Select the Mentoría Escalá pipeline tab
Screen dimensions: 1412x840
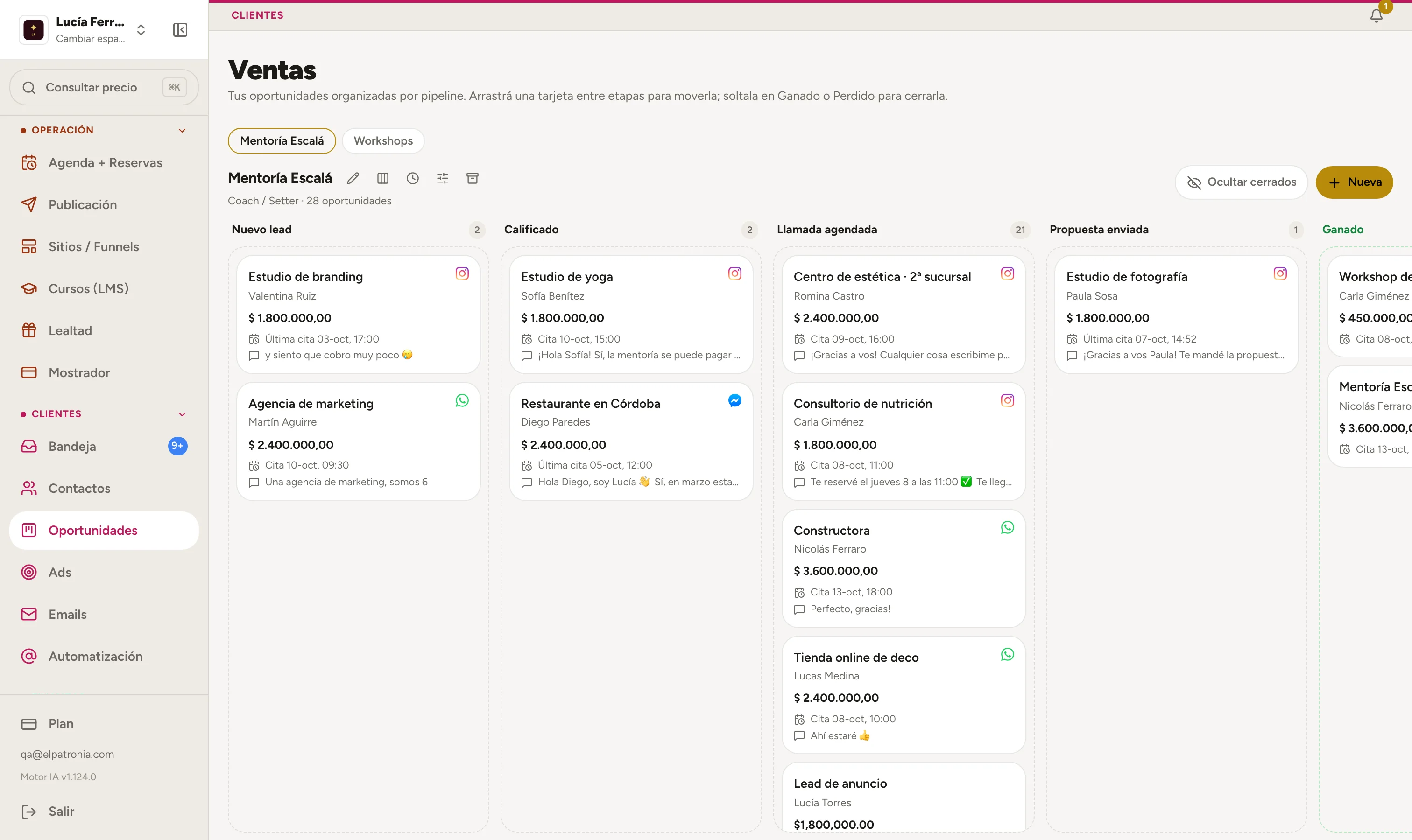coord(282,141)
